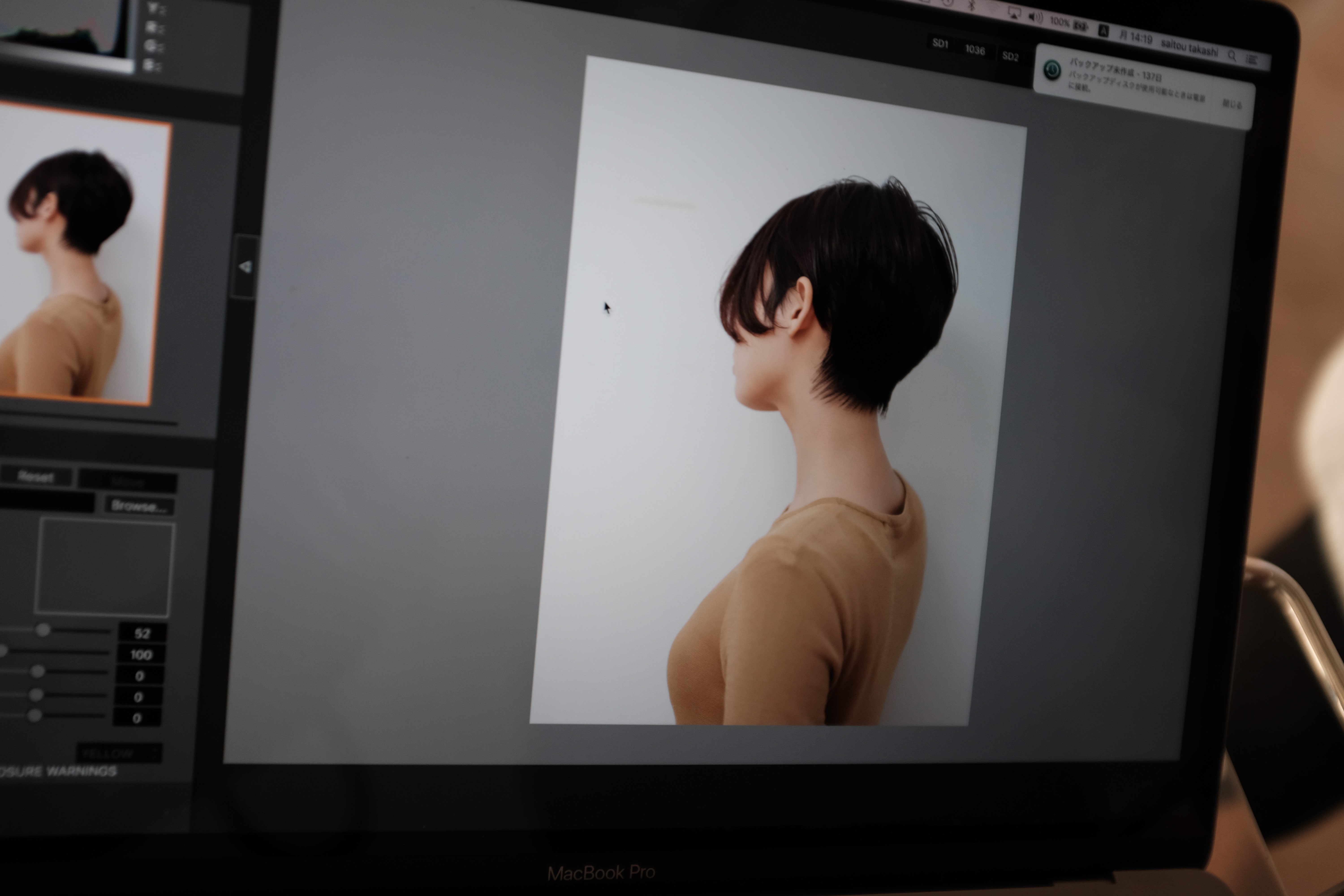Screen dimensions: 1344x896
Task: Click the 1036 frame counter
Action: click(x=975, y=50)
